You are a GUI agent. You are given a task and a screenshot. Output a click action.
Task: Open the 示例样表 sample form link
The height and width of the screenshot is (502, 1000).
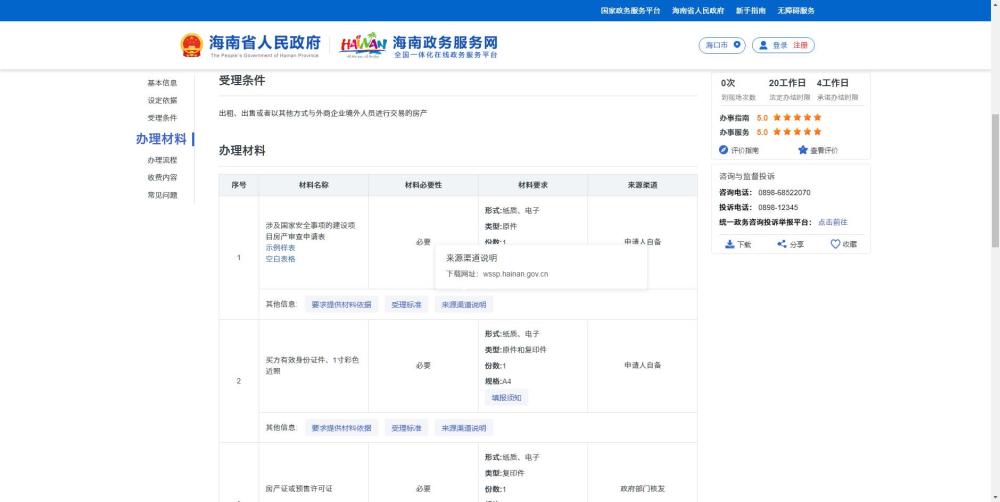[281, 247]
